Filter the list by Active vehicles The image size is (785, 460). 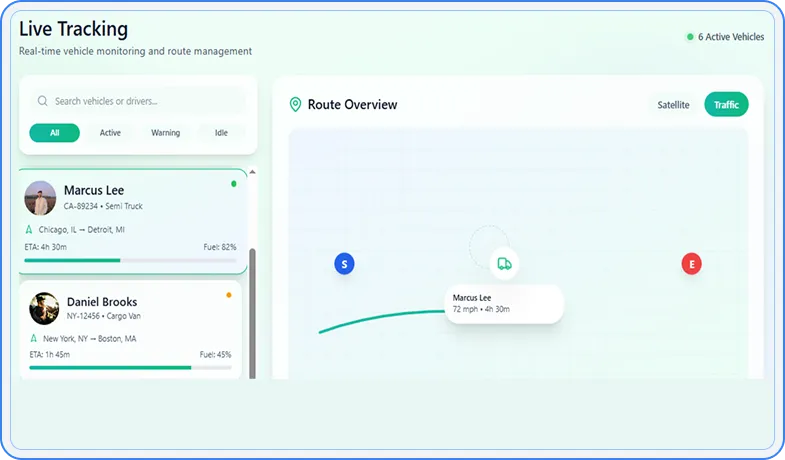click(110, 133)
